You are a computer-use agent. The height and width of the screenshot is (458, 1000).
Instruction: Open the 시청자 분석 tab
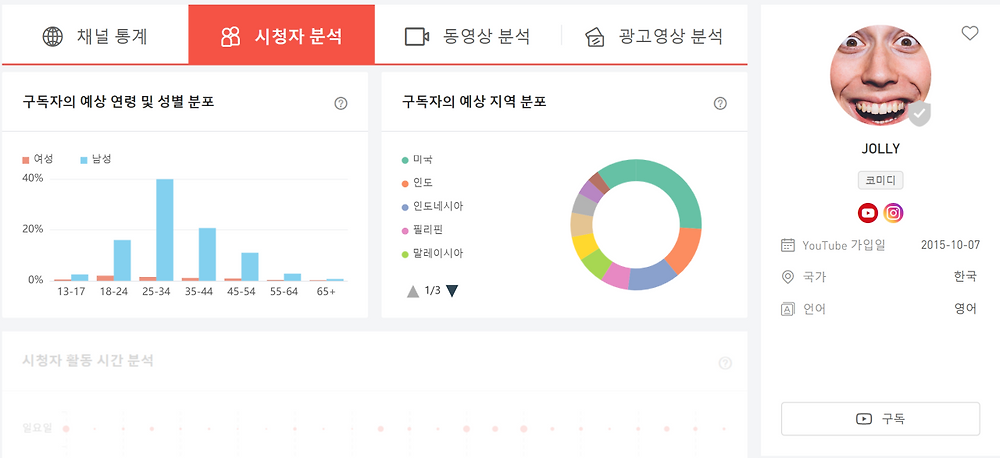point(281,37)
